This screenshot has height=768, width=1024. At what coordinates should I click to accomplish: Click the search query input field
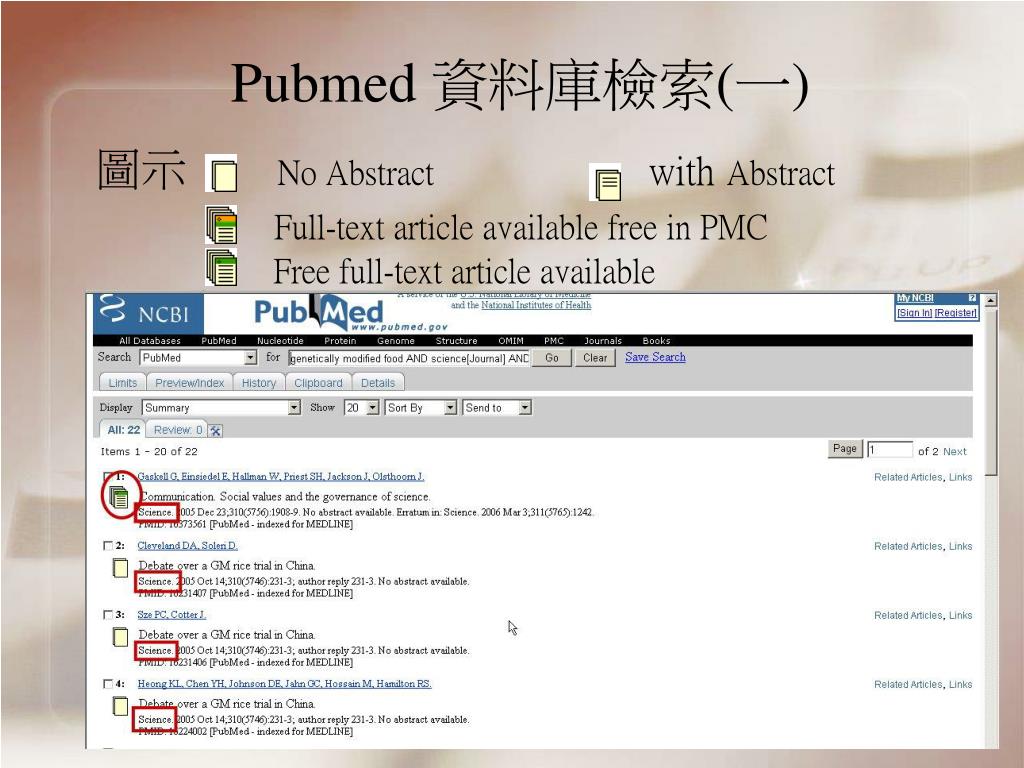[x=409, y=358]
